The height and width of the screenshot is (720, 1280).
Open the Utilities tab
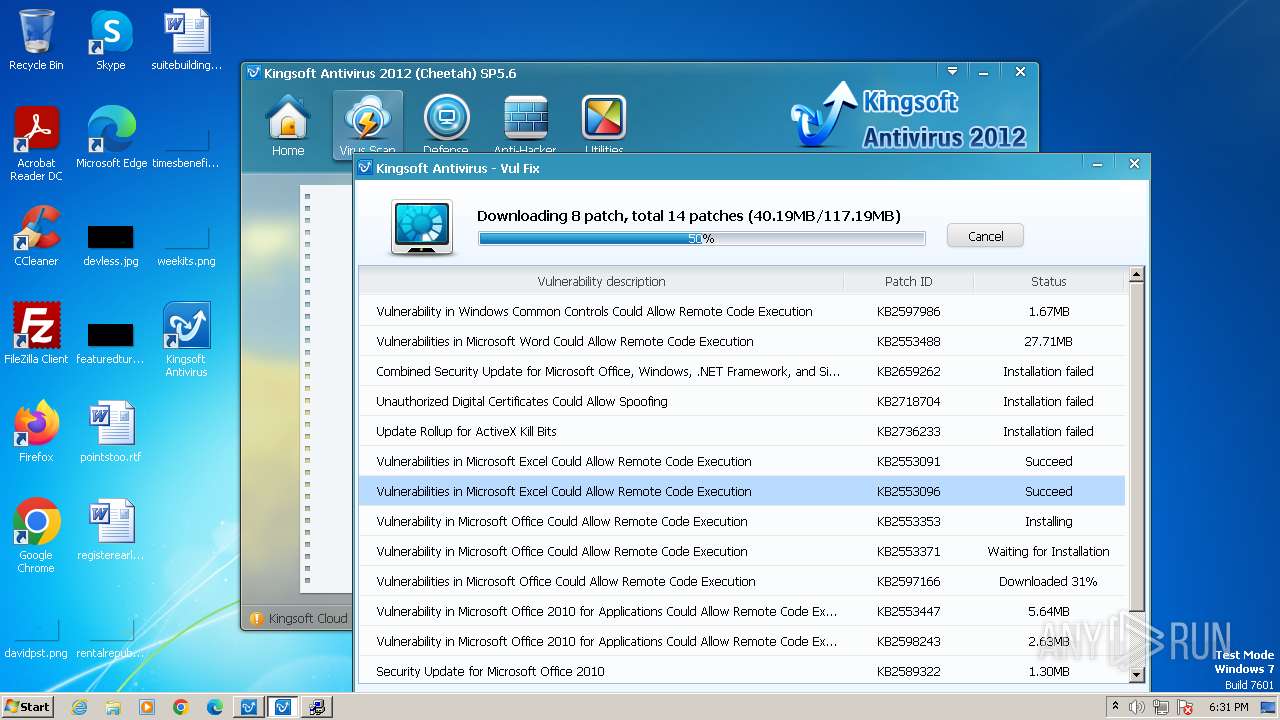coord(604,125)
